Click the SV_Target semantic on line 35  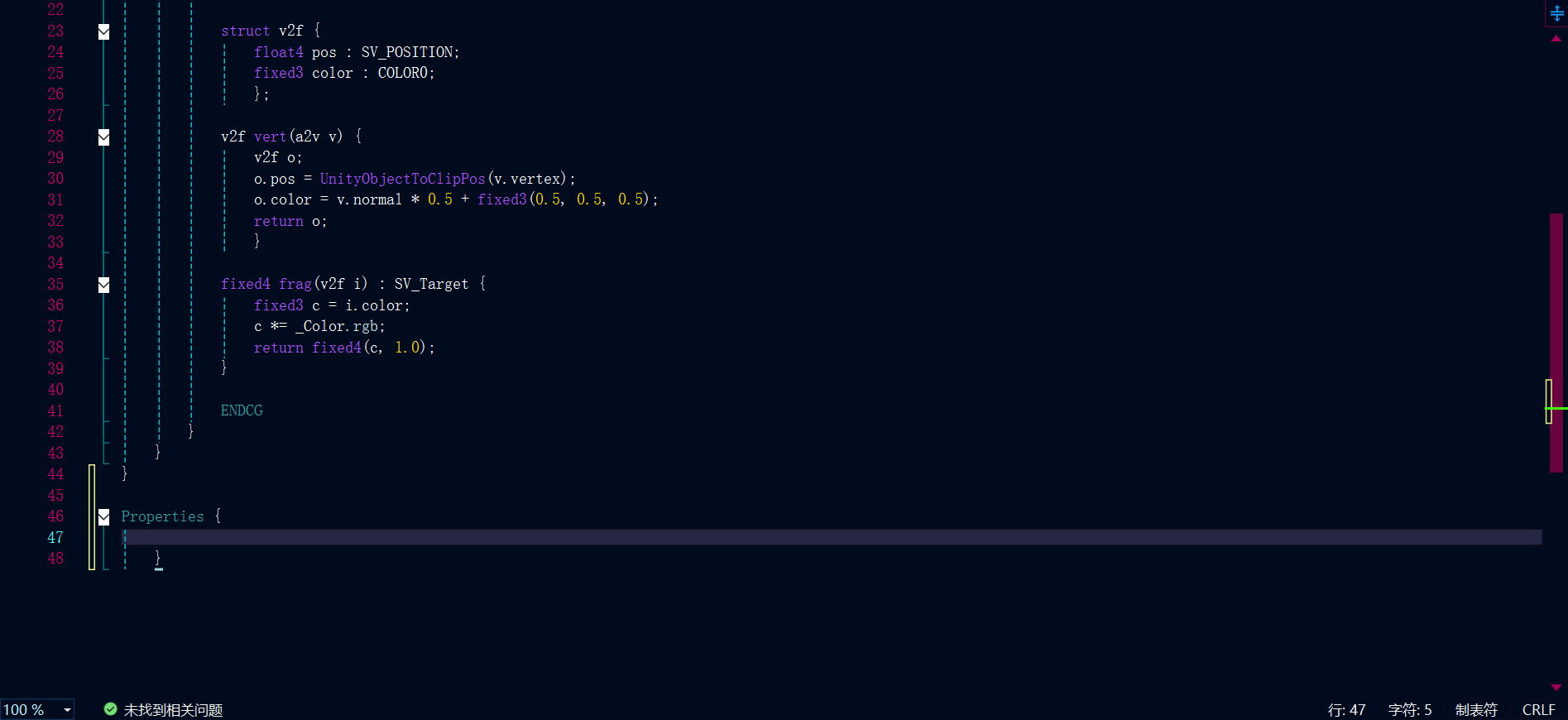tap(431, 284)
